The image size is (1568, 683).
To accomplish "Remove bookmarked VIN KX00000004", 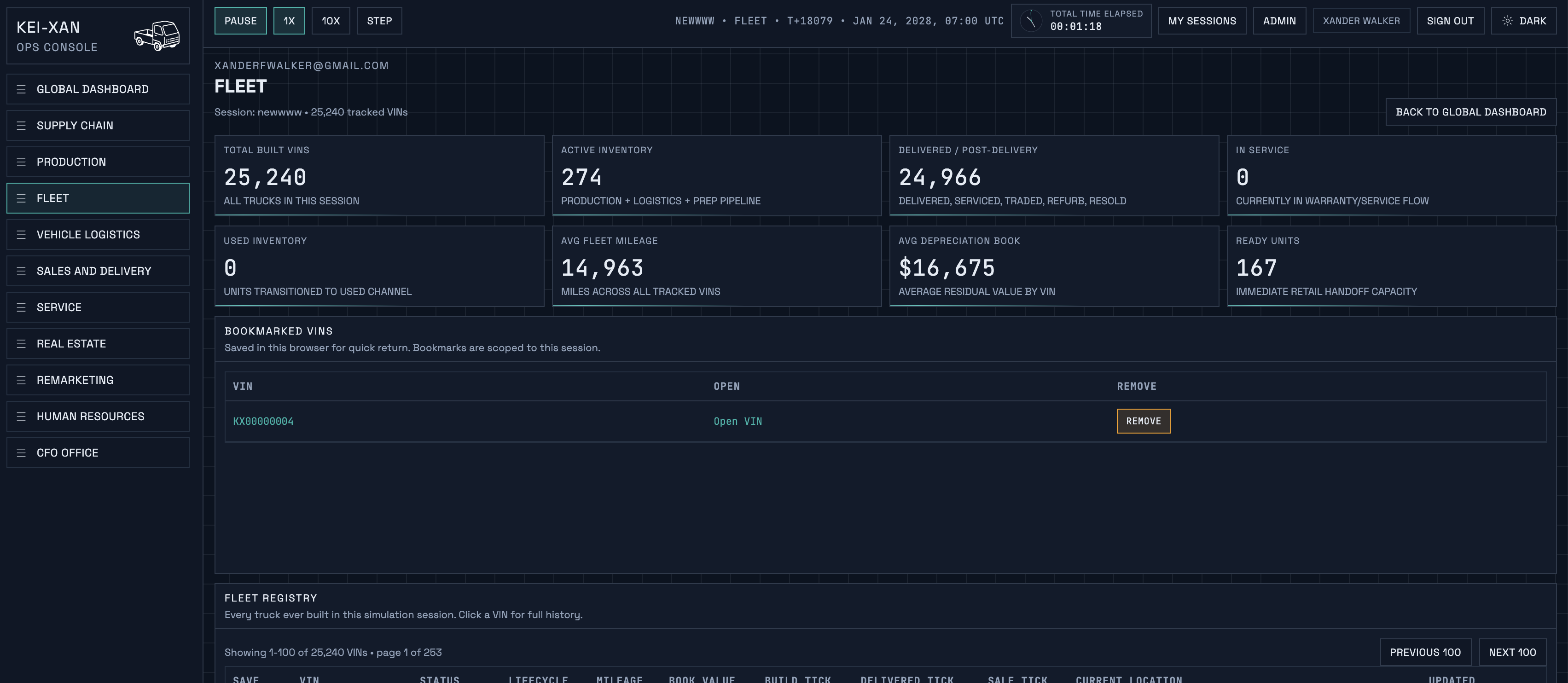I will [1143, 421].
